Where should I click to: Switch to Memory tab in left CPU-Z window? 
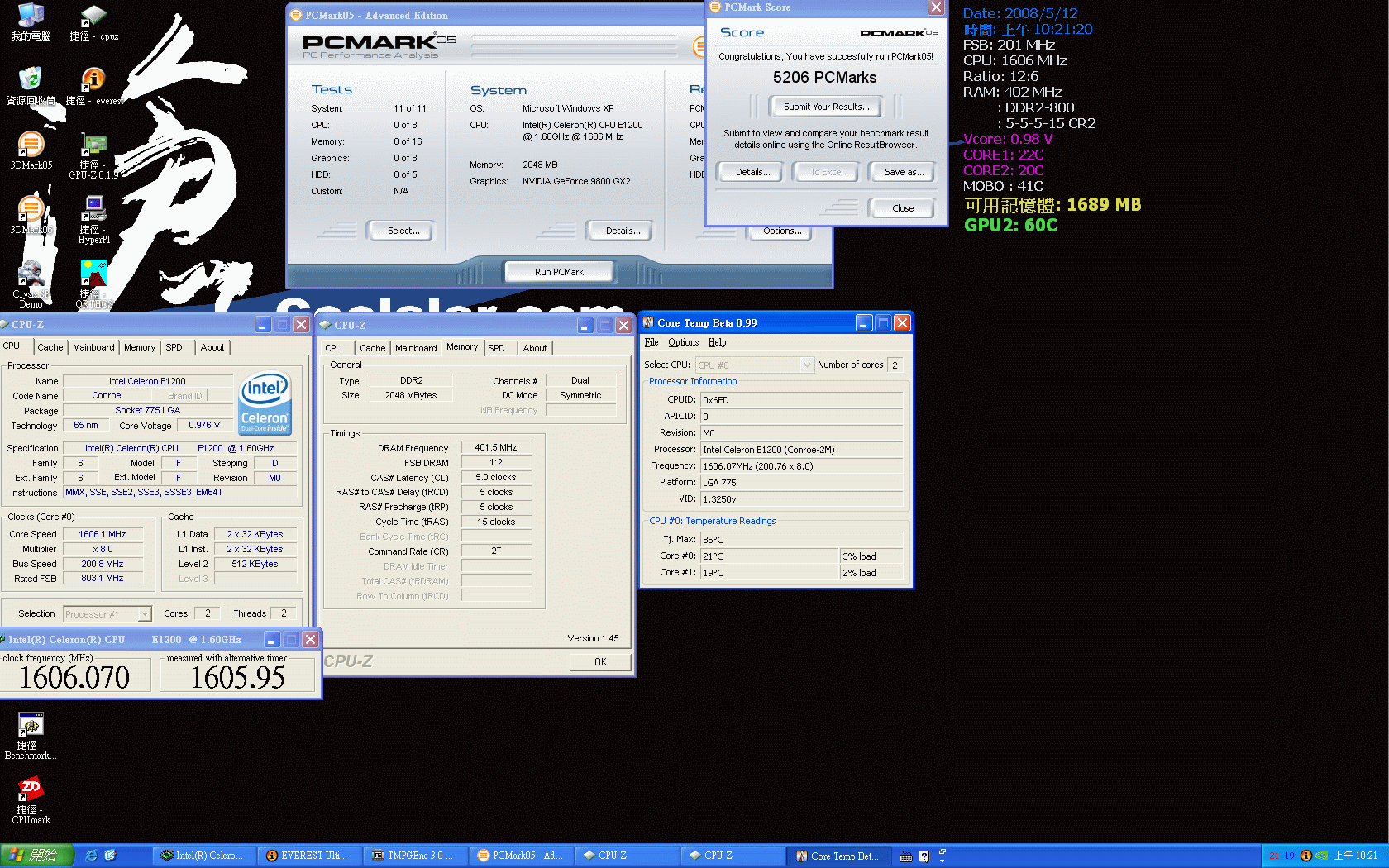[140, 347]
